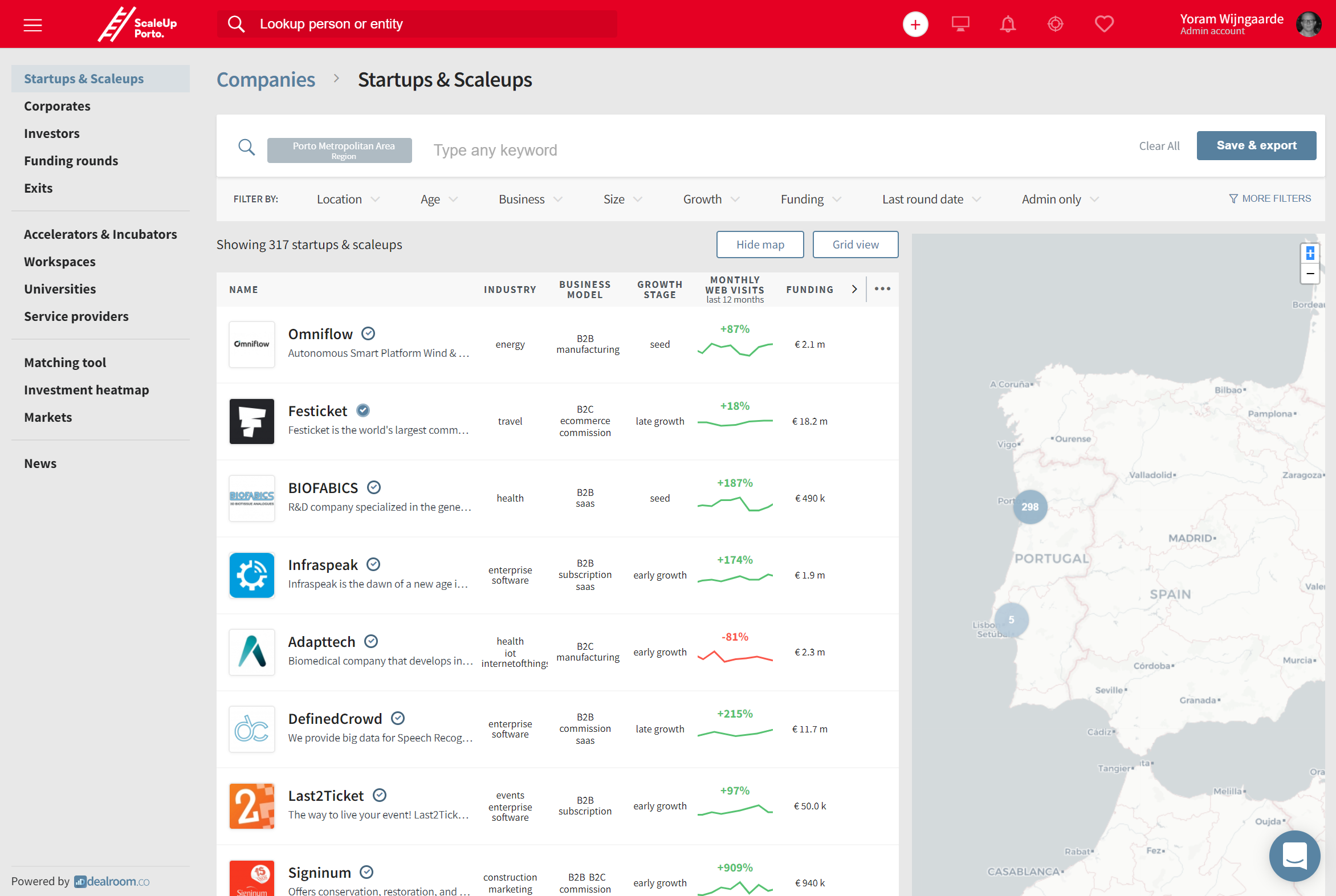The image size is (1336, 896).
Task: Click Yoram Wijngaarde profile avatar
Action: pyautogui.click(x=1308, y=25)
